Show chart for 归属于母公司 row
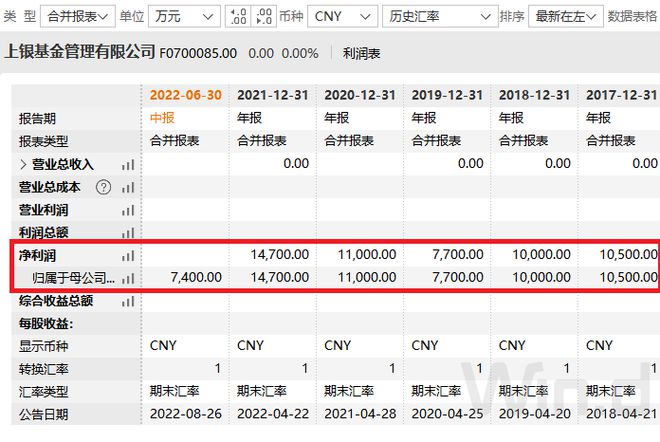660x442 pixels. (128, 278)
